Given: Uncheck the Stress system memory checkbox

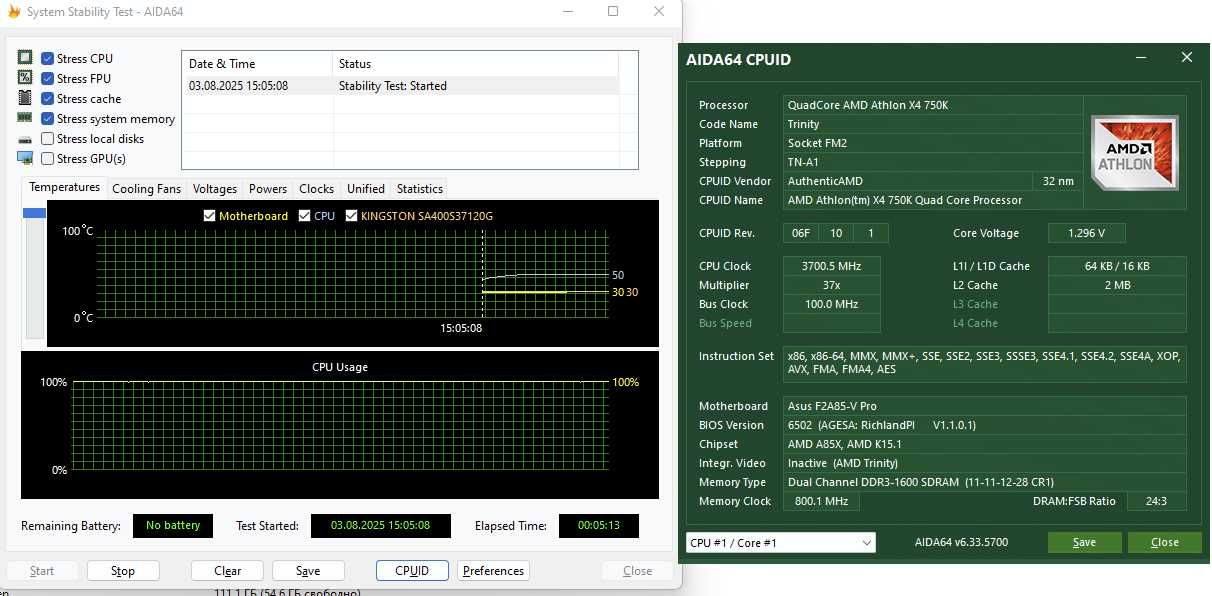Looking at the screenshot, I should coord(47,118).
